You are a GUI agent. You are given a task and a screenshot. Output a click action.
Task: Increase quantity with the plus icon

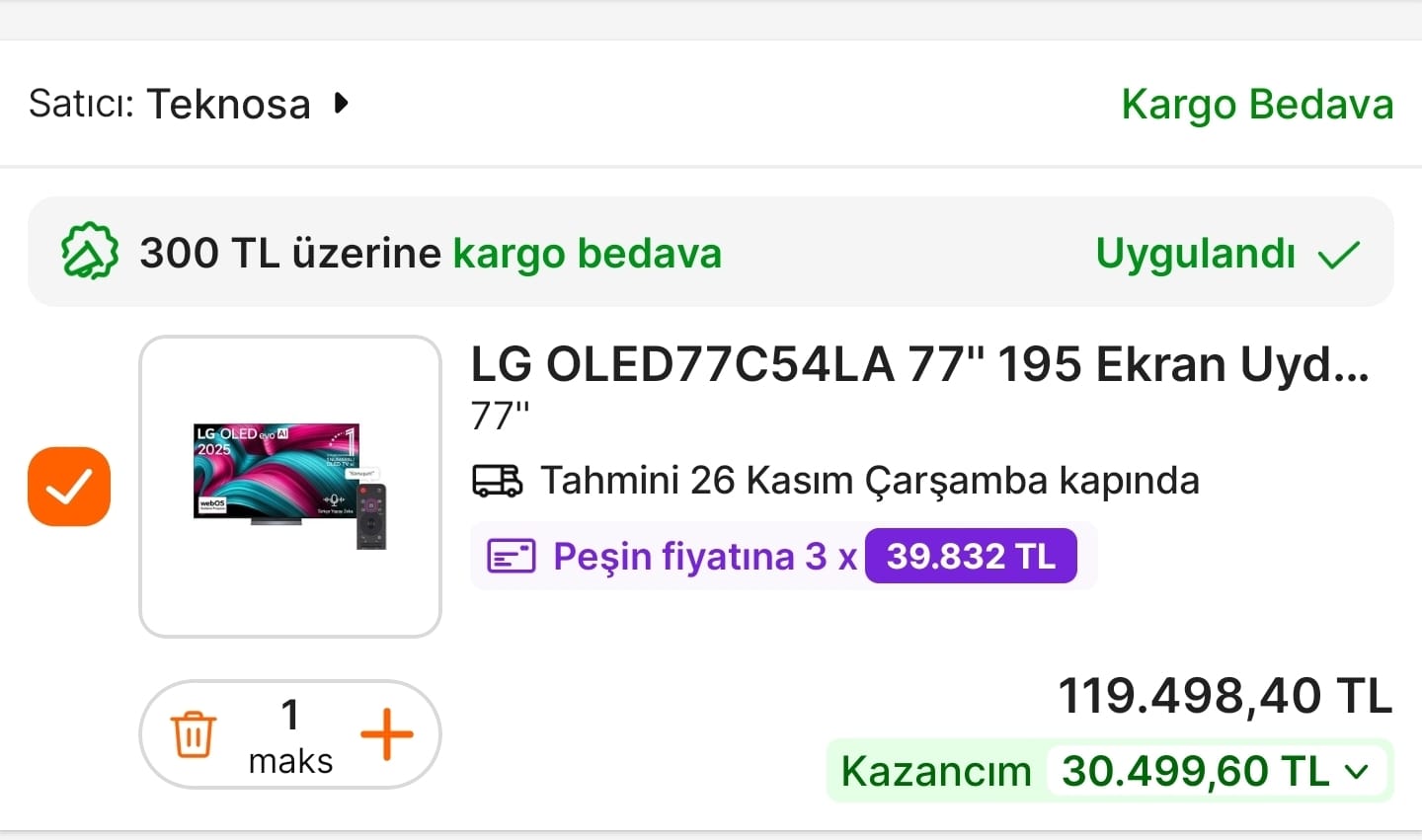click(386, 734)
